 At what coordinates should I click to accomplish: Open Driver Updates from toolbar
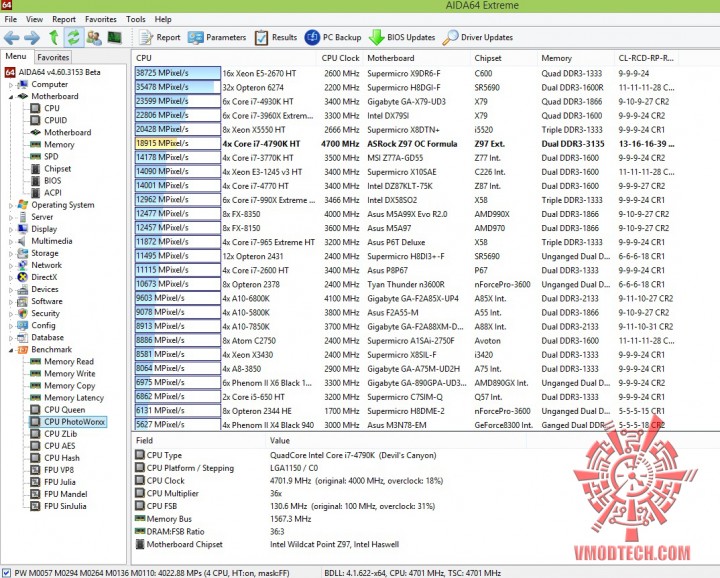[478, 38]
